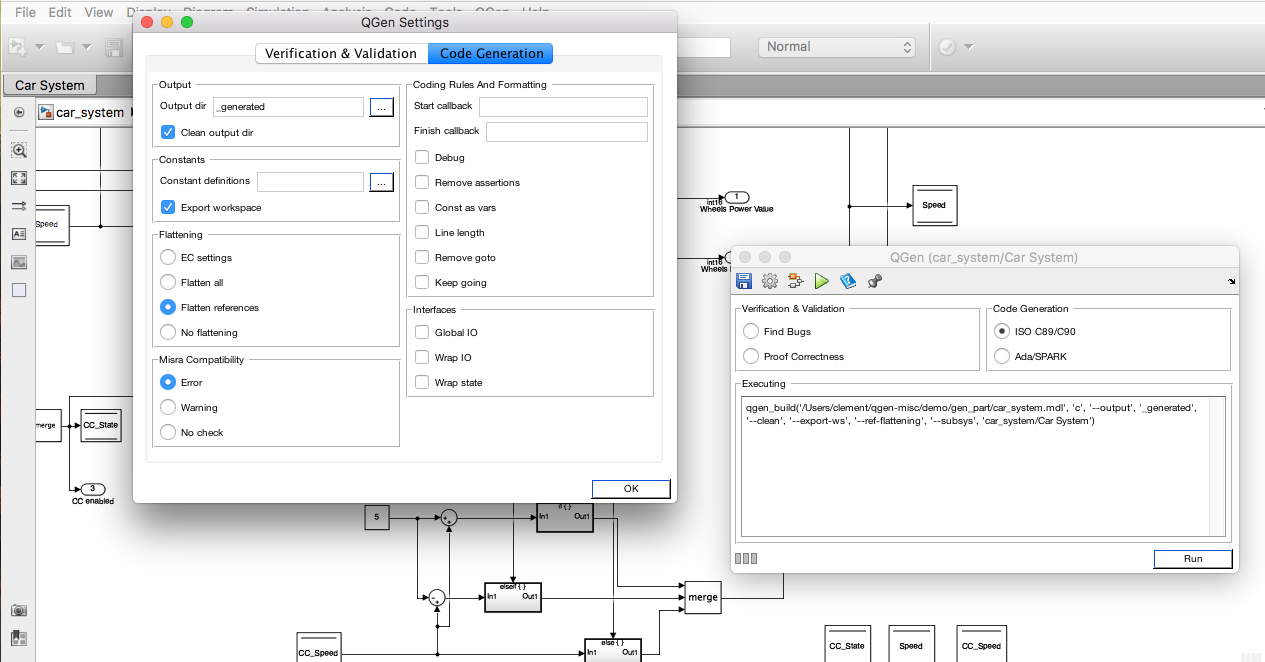
Task: Click the viewmarks icon below the camera
Action: pyautogui.click(x=19, y=638)
